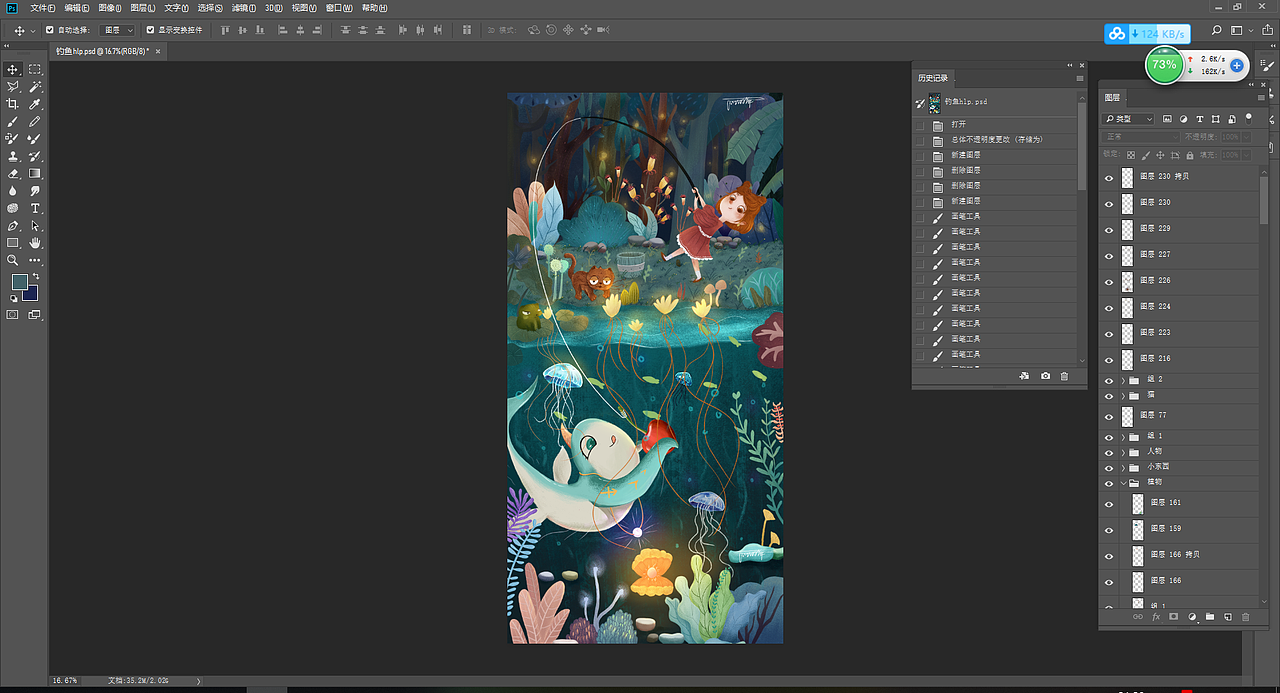Create new snapshot in History panel
1280x693 pixels.
pos(1045,376)
